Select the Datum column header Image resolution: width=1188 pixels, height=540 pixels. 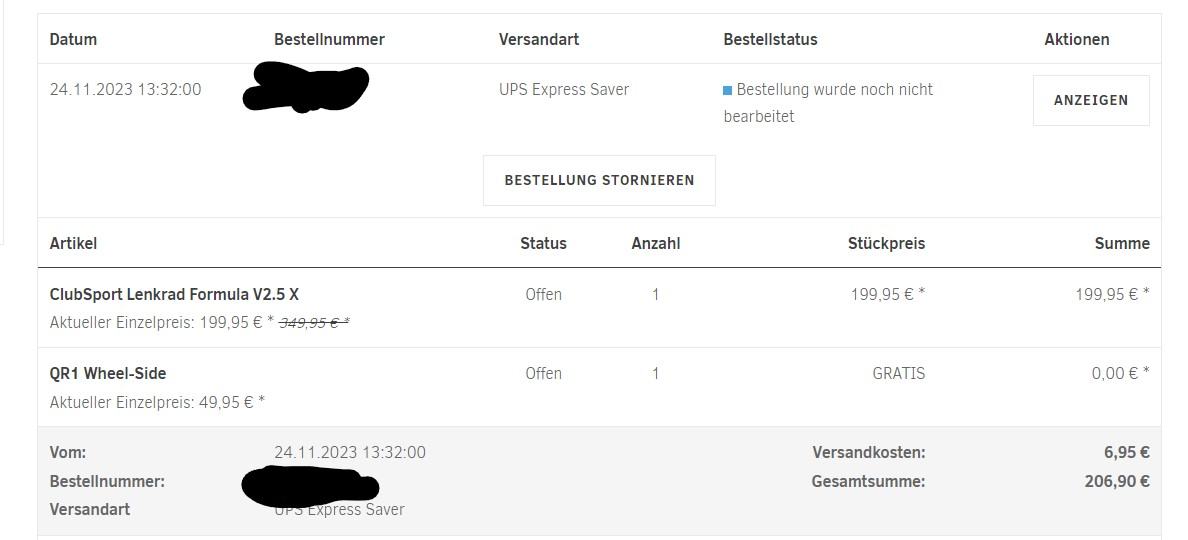(x=73, y=39)
